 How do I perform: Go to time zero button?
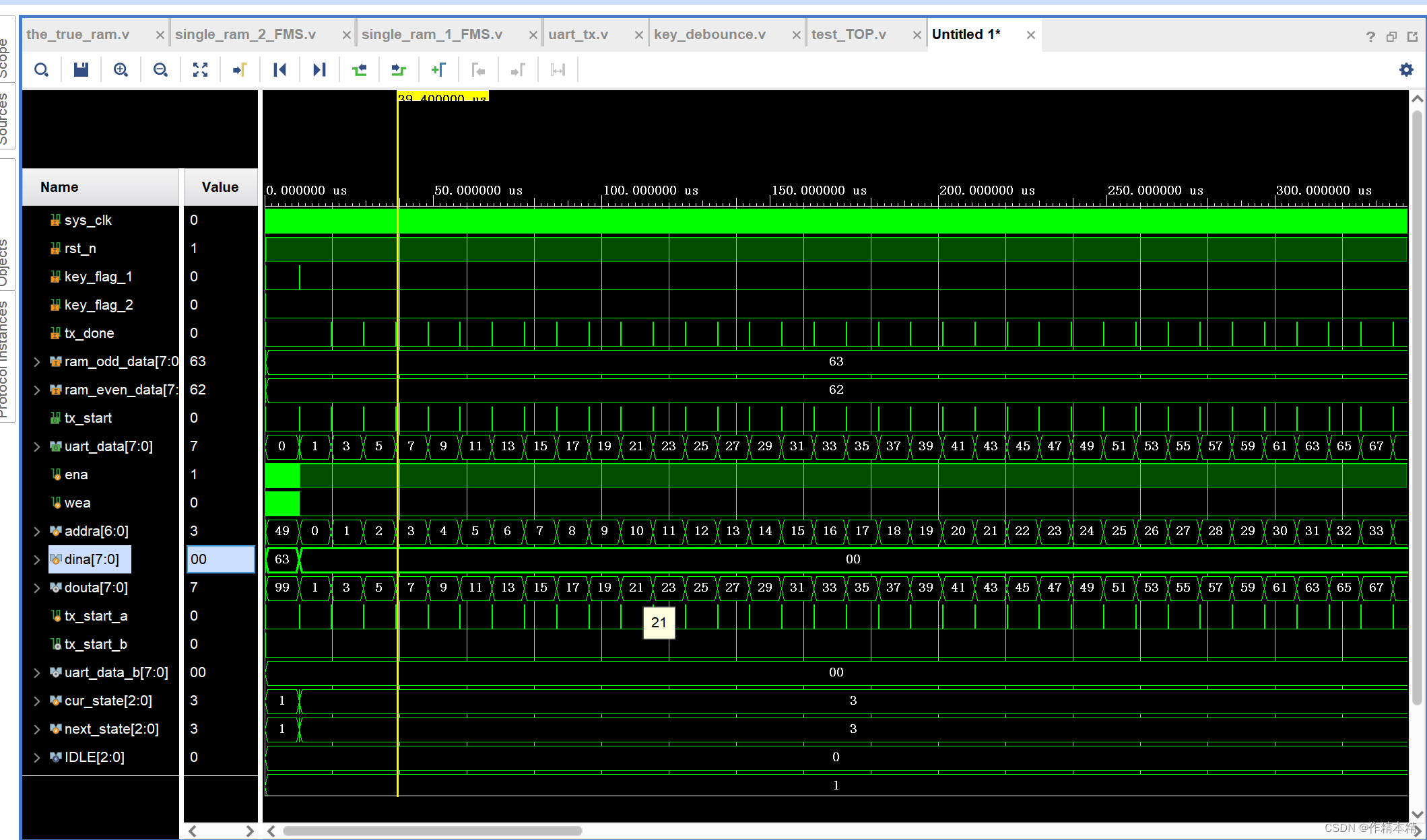(279, 70)
